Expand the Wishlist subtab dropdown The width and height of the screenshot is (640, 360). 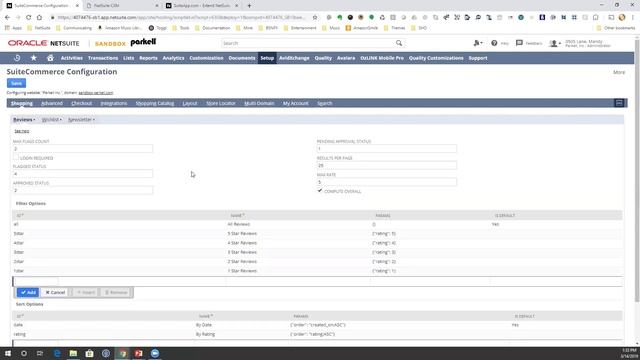point(52,120)
